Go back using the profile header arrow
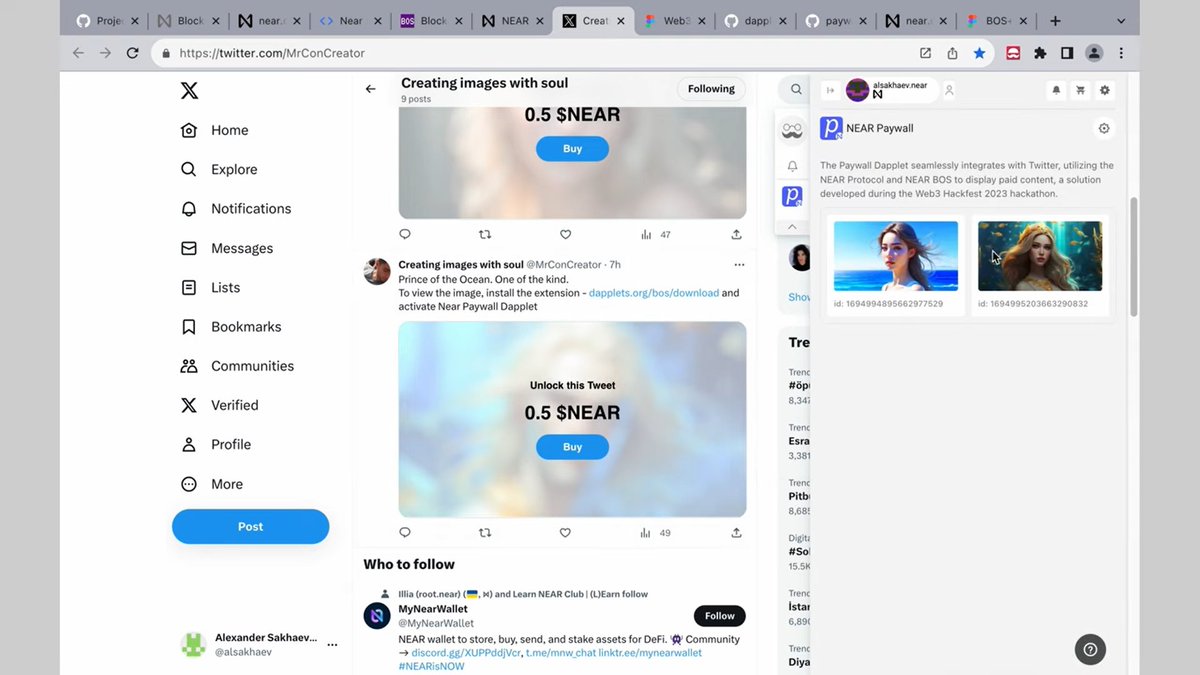Image resolution: width=1200 pixels, height=675 pixels. tap(370, 89)
